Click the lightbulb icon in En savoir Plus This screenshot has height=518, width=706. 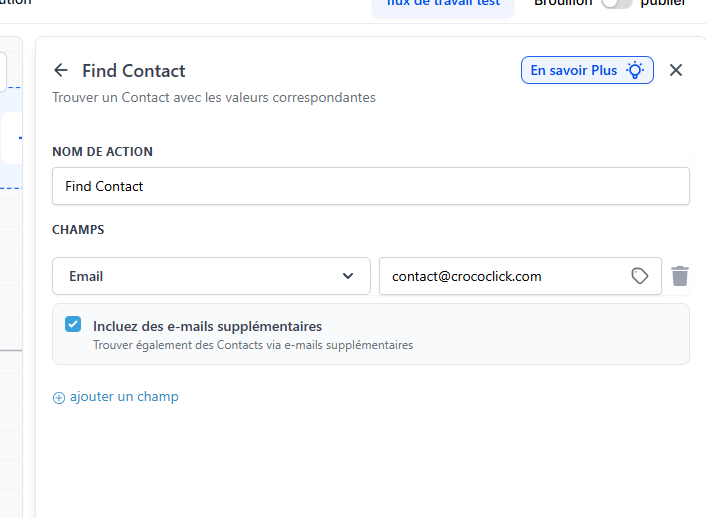pos(635,70)
